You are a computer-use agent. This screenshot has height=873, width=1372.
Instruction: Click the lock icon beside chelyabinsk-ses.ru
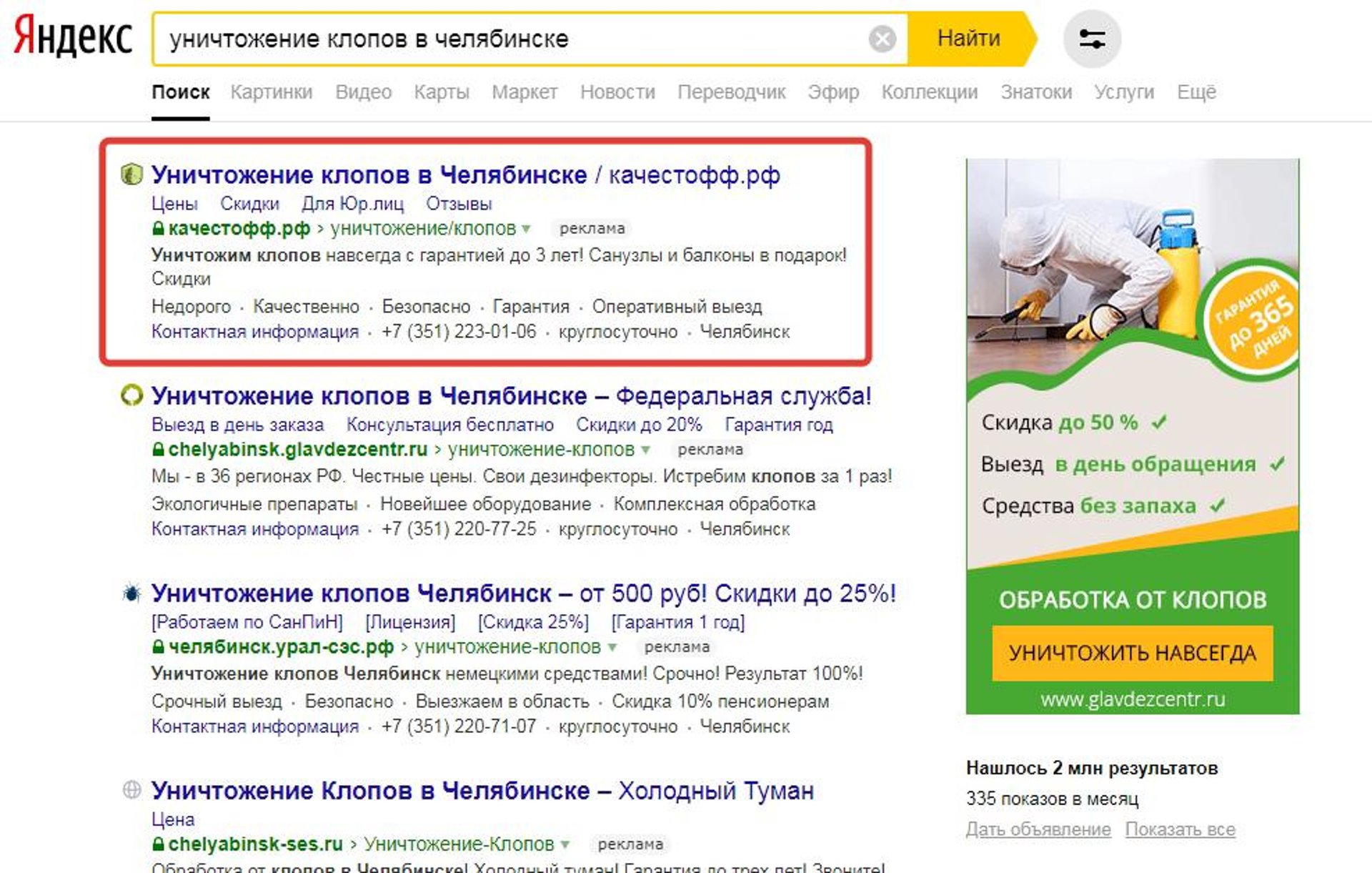[x=158, y=844]
